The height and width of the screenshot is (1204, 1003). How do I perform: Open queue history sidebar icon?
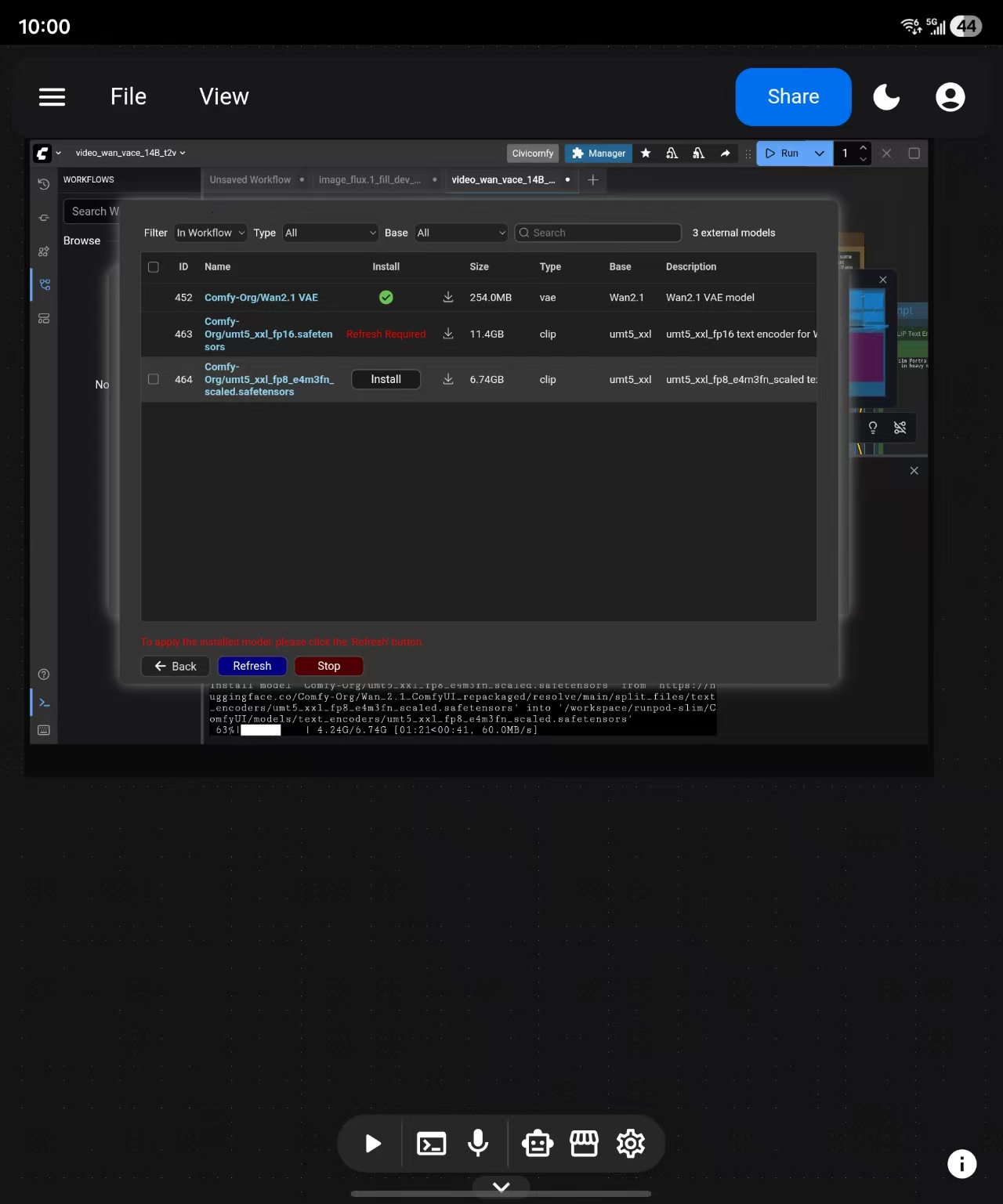coord(44,184)
